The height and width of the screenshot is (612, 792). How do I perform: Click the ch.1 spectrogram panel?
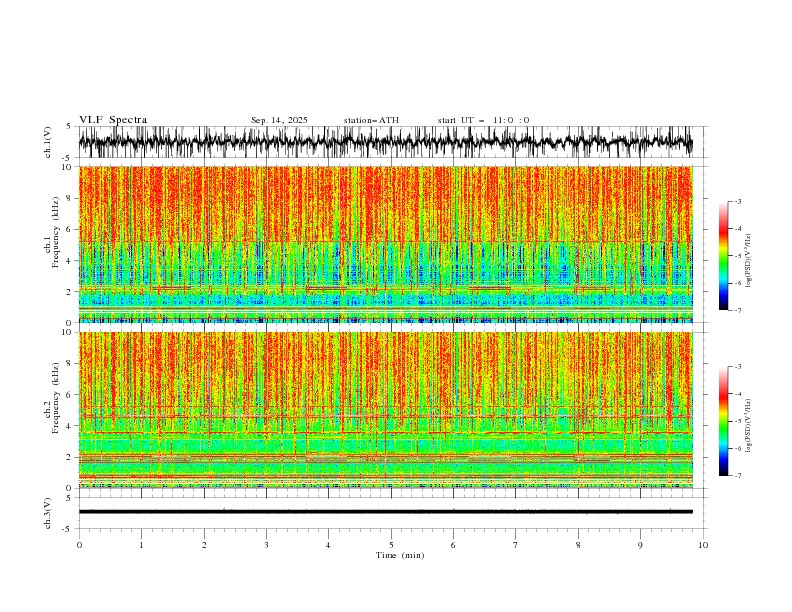386,244
